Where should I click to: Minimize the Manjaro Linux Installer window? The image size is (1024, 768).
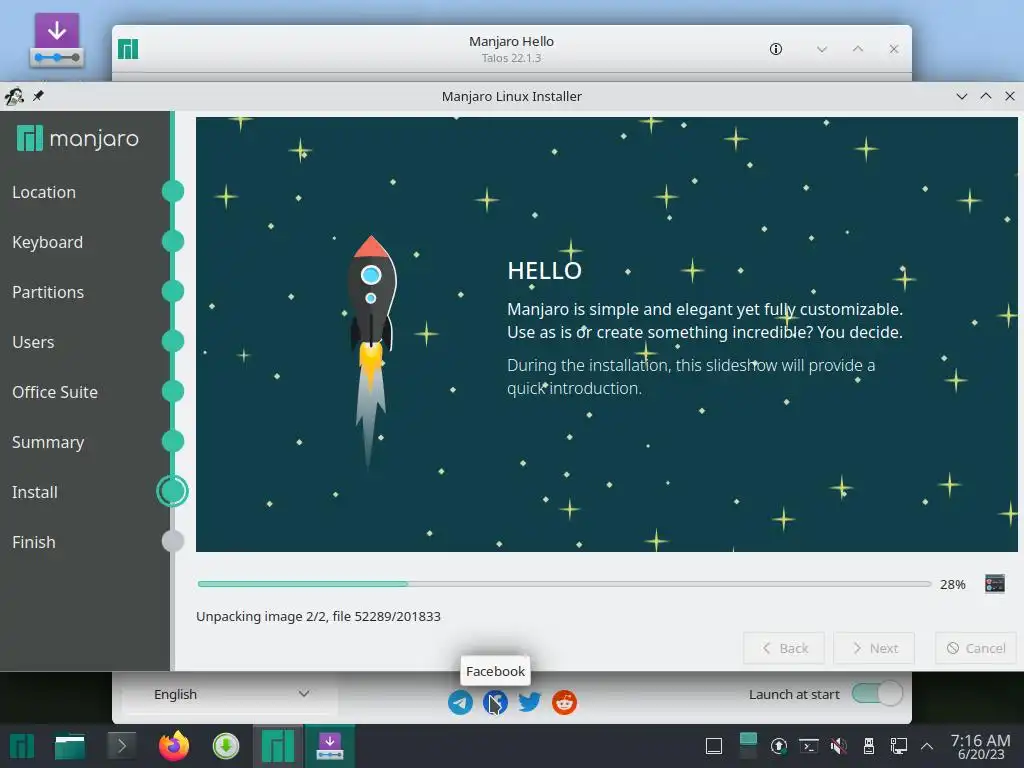[961, 96]
